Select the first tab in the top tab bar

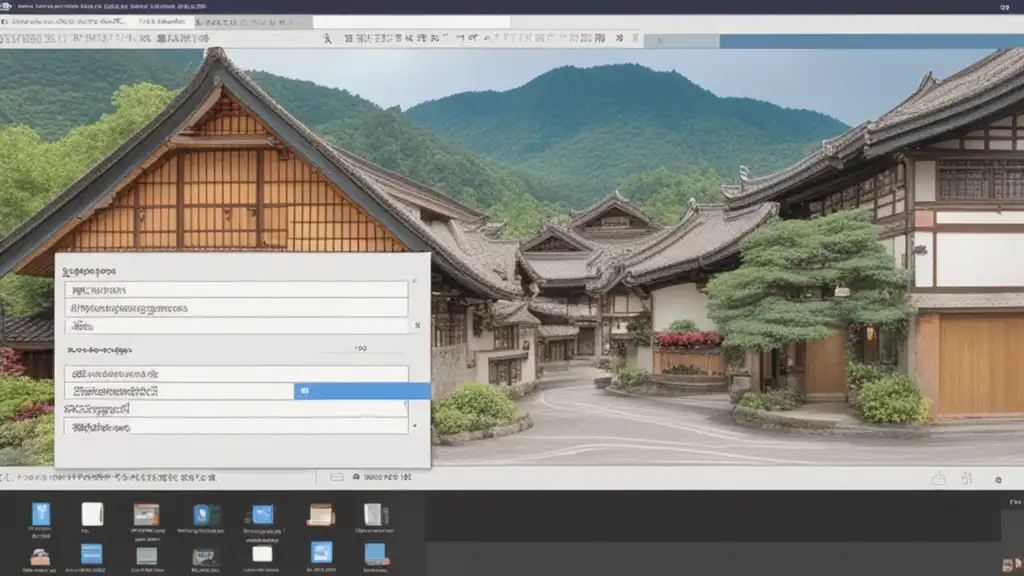65,21
